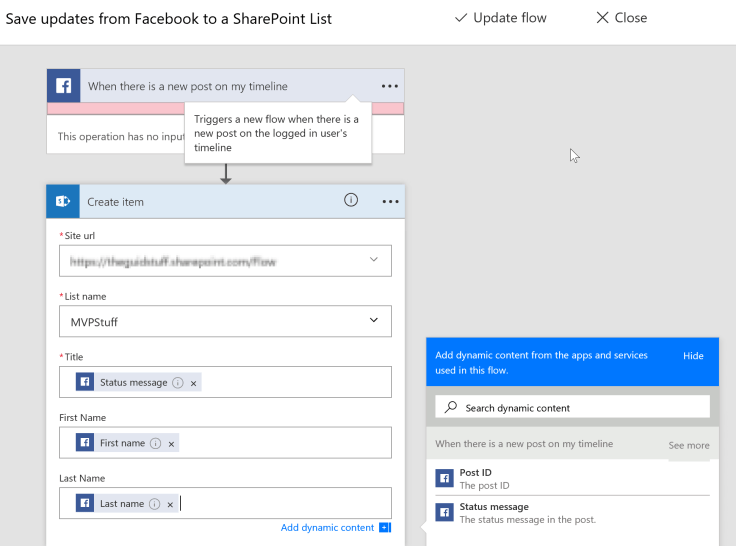
Task: Open trigger card ellipsis menu
Action: 390,86
